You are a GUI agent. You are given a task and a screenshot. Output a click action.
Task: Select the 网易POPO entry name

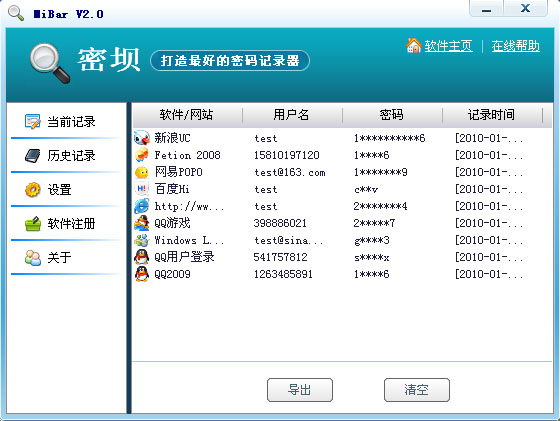tap(179, 172)
